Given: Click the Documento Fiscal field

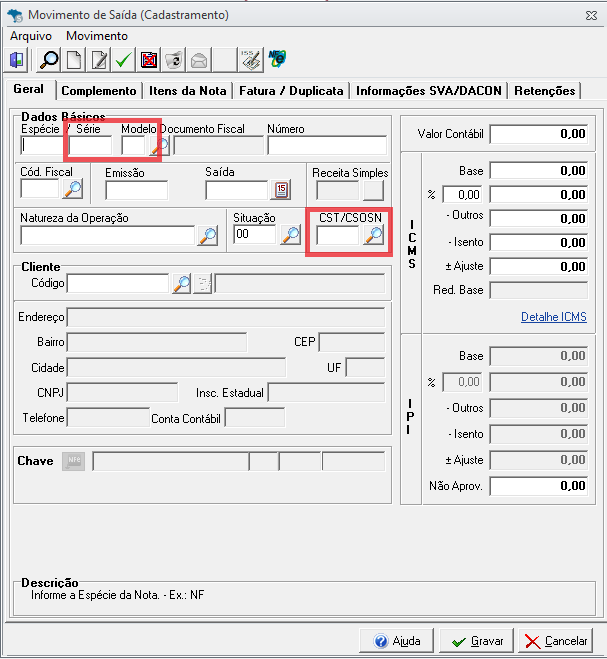Looking at the screenshot, I should 219,145.
